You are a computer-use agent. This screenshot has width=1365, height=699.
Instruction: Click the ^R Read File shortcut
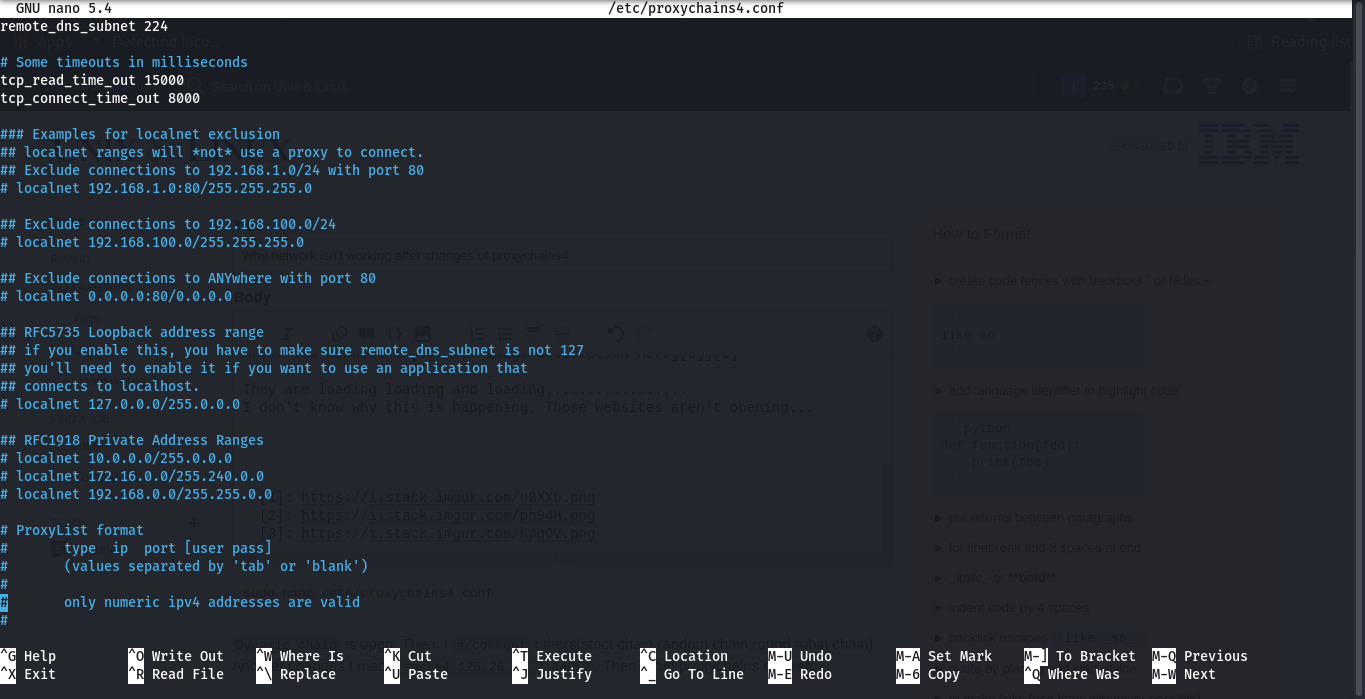pos(176,674)
